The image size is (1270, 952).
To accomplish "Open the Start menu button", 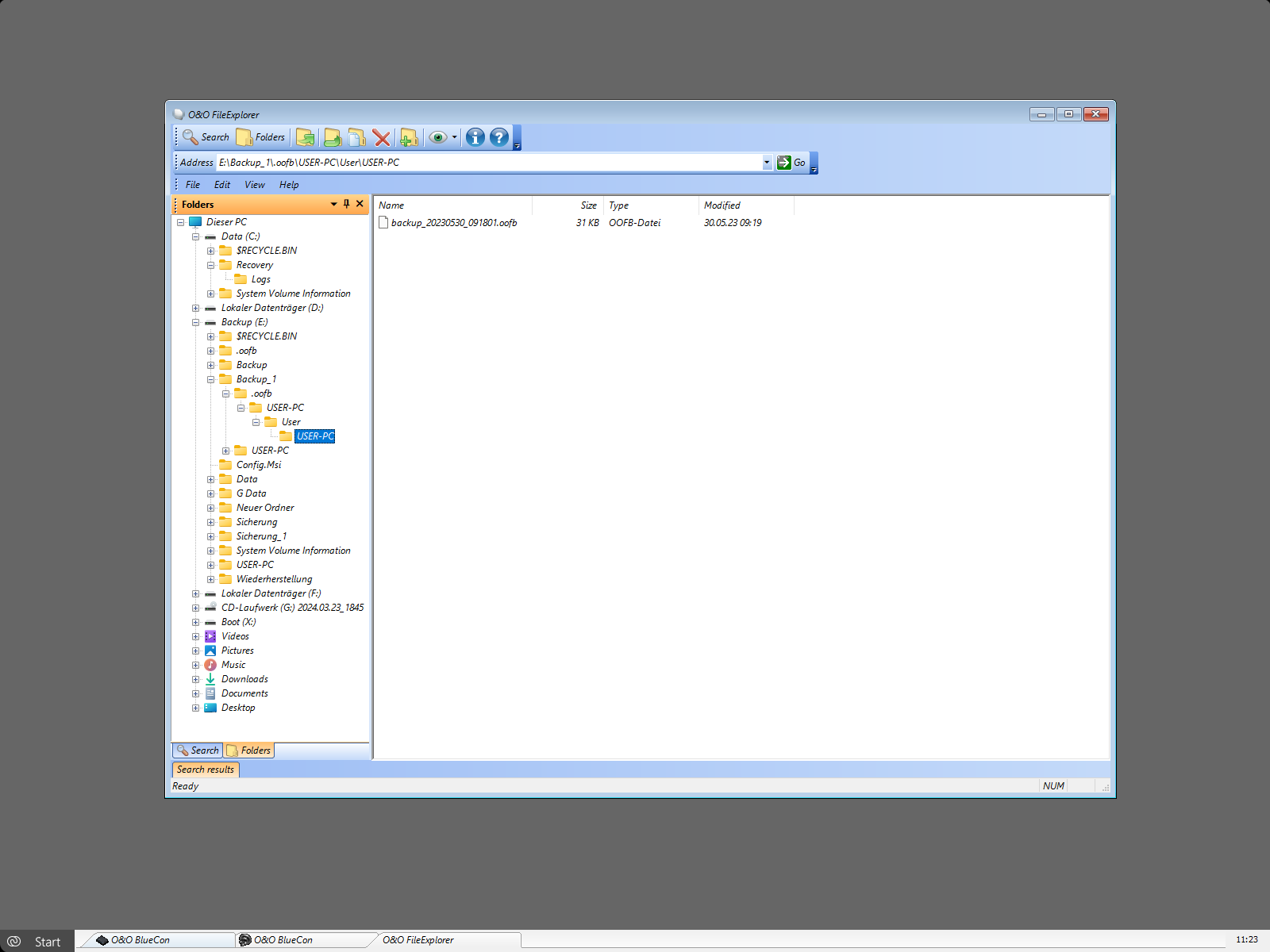I will [37, 942].
